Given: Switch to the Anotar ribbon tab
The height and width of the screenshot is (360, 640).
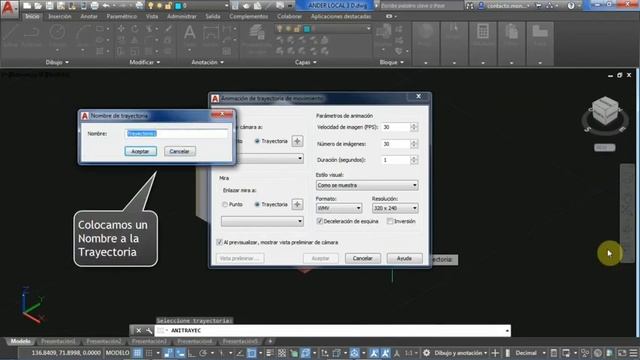Looking at the screenshot, I should [x=89, y=17].
